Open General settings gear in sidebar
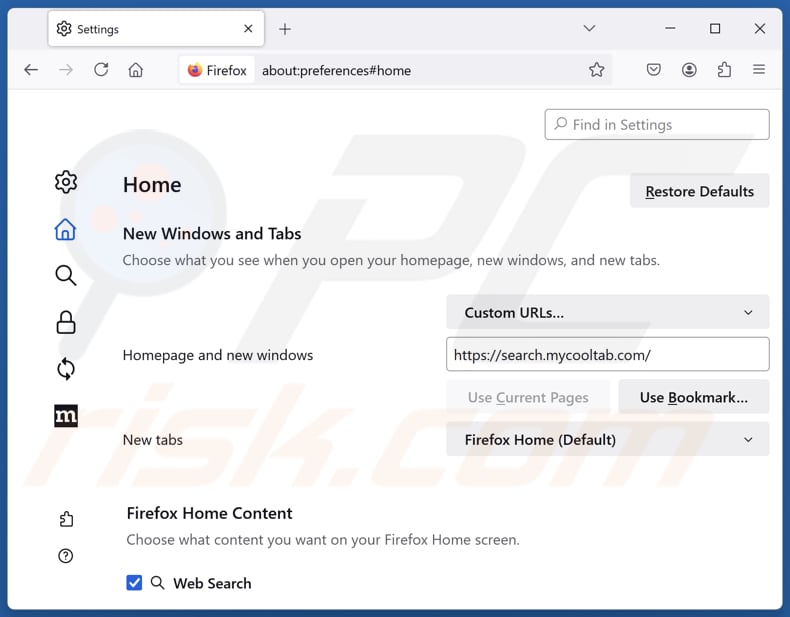This screenshot has width=790, height=617. click(x=66, y=182)
